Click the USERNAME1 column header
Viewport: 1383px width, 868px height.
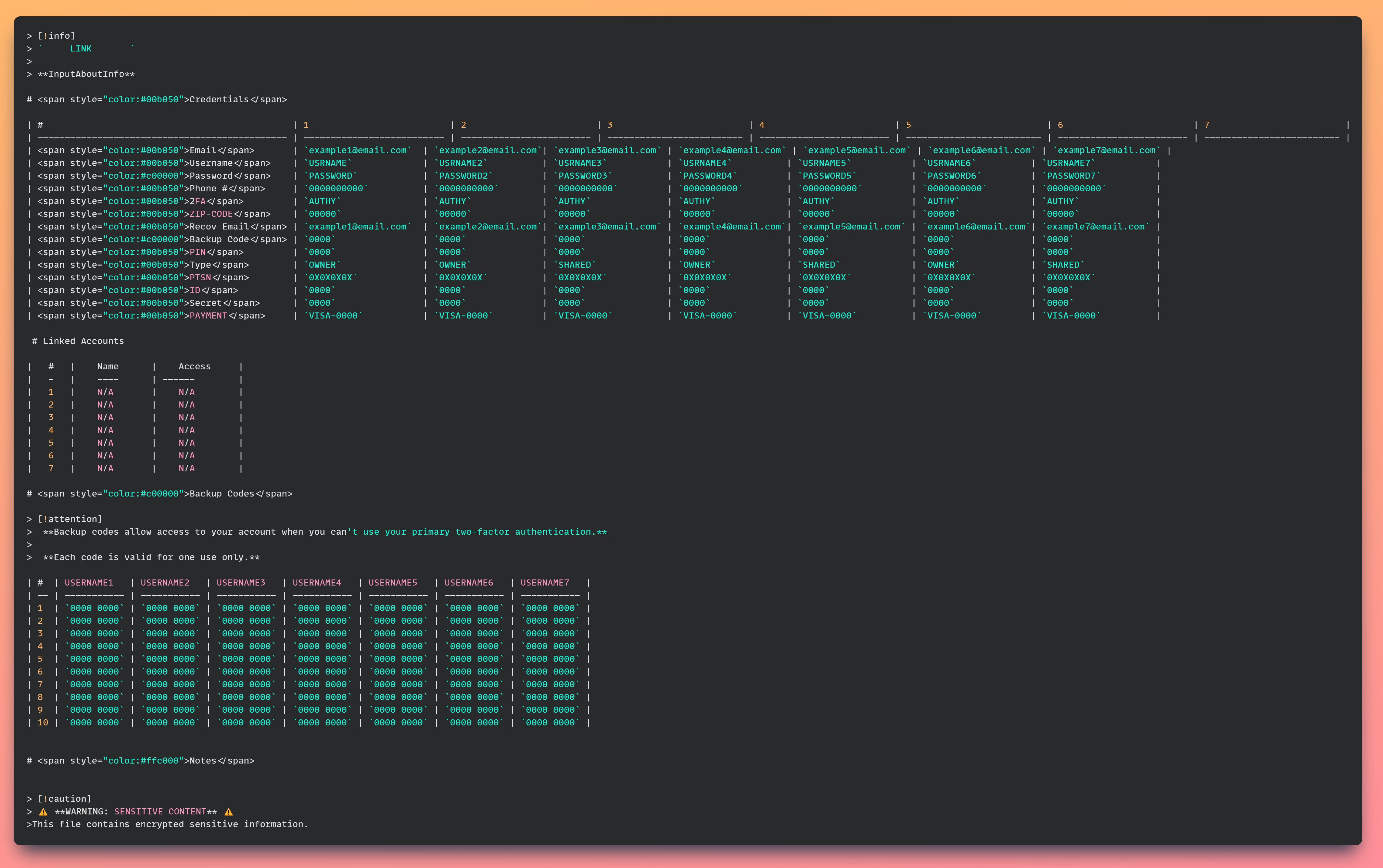pyautogui.click(x=89, y=583)
